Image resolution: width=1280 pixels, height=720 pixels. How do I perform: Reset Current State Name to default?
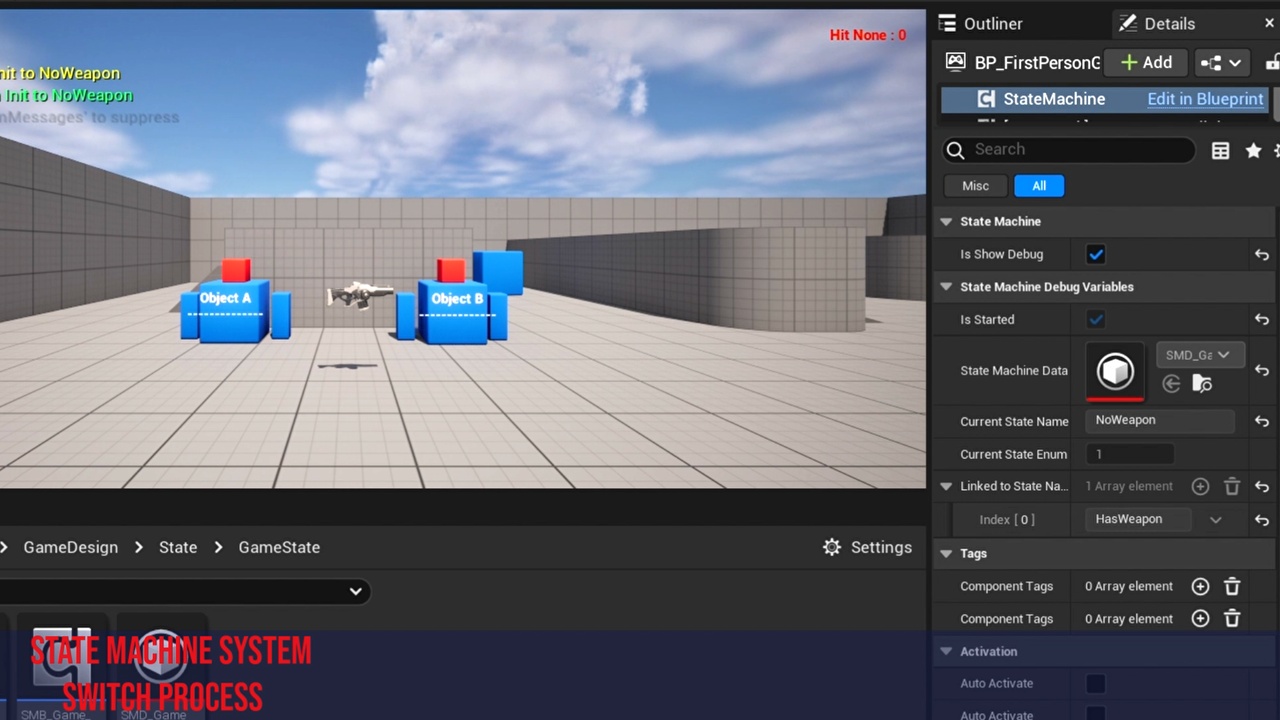pos(1262,422)
